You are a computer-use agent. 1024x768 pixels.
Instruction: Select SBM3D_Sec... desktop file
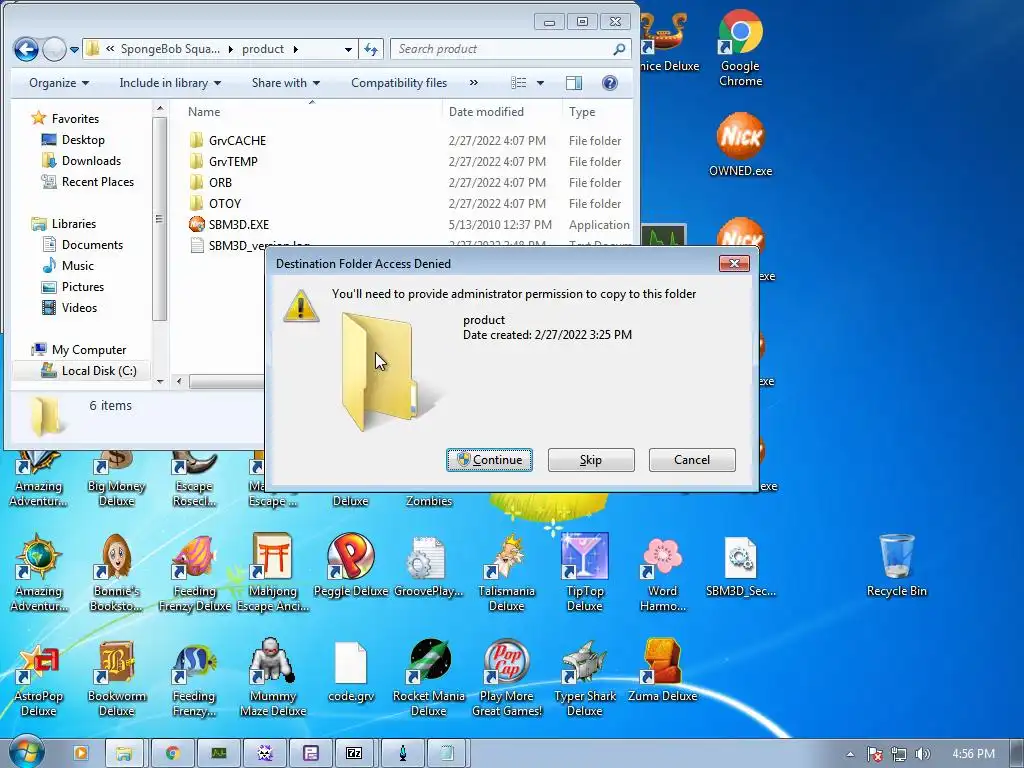click(x=741, y=566)
